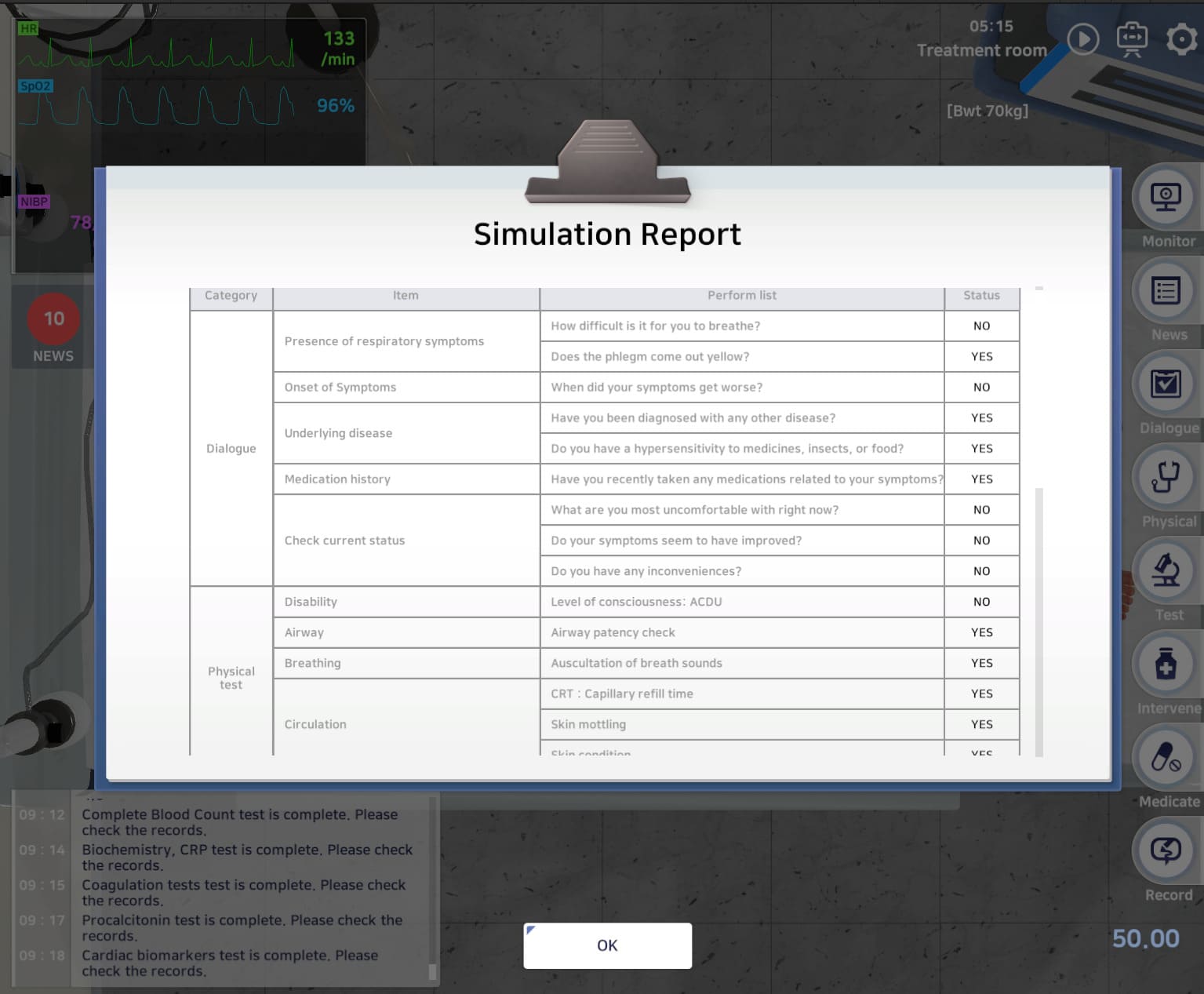Click the Status column header

[x=981, y=296]
